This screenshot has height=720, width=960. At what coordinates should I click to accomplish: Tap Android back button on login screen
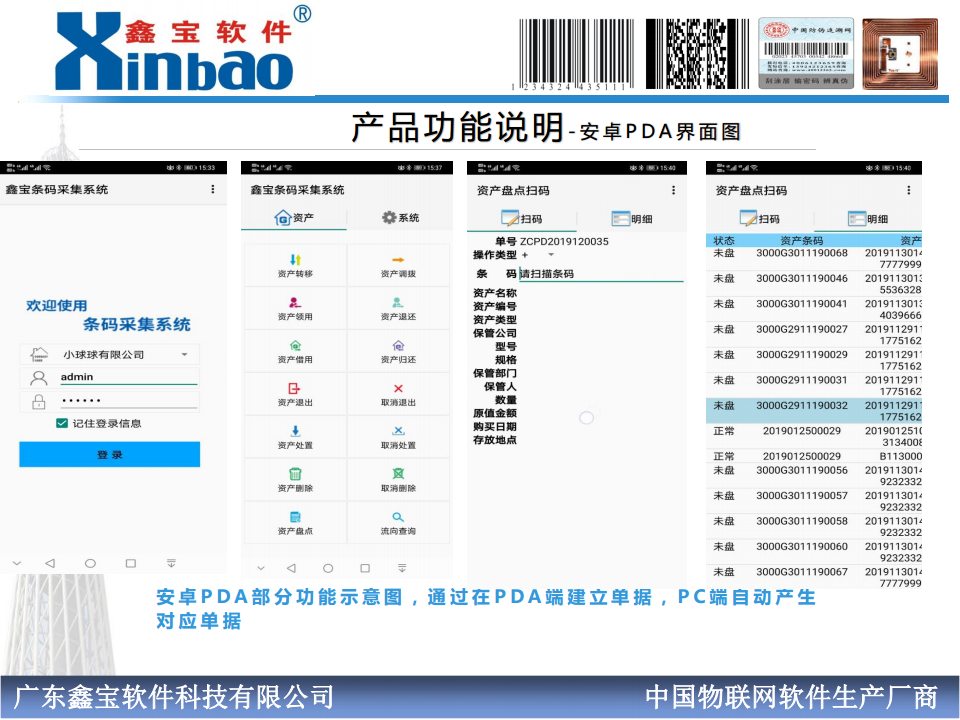[x=50, y=563]
